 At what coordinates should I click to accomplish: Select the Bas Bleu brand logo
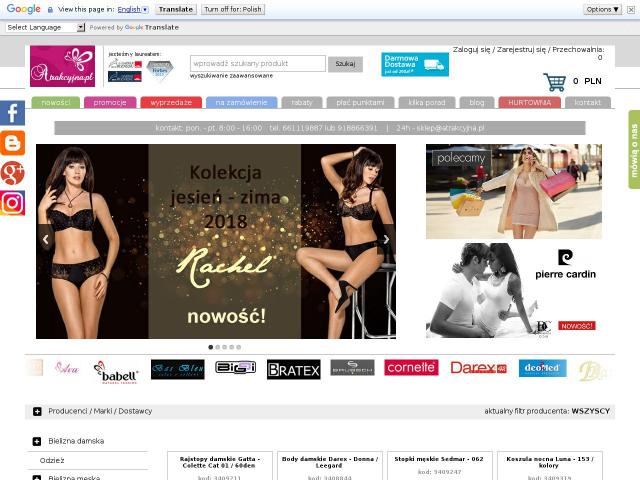pos(178,369)
